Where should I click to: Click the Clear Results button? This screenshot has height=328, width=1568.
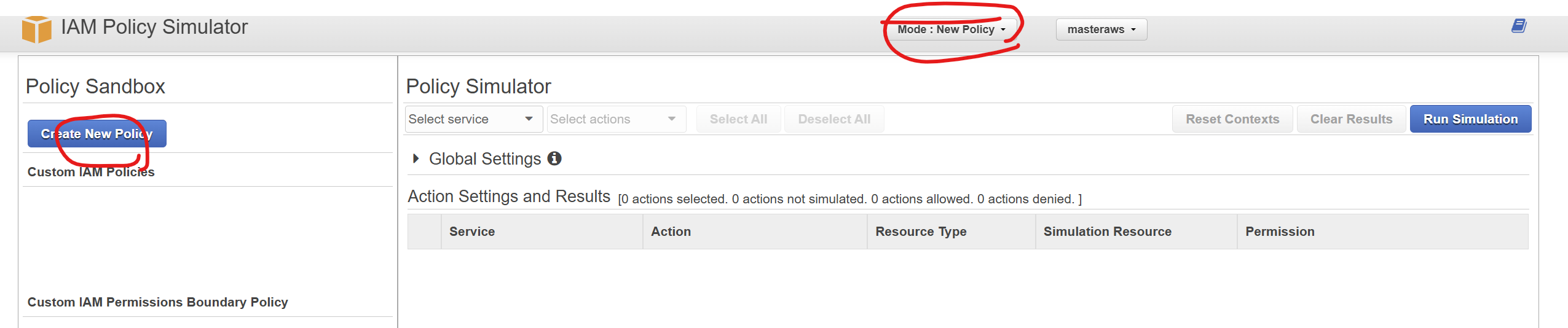[x=1351, y=119]
